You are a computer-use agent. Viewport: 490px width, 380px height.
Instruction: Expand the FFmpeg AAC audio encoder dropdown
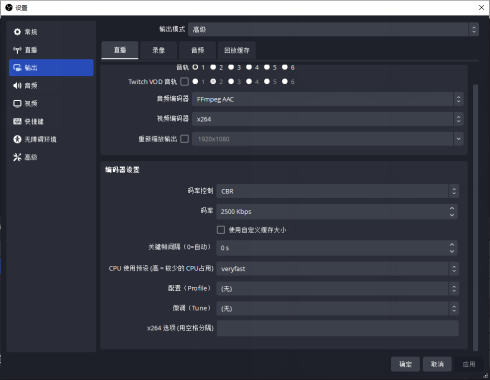point(328,99)
